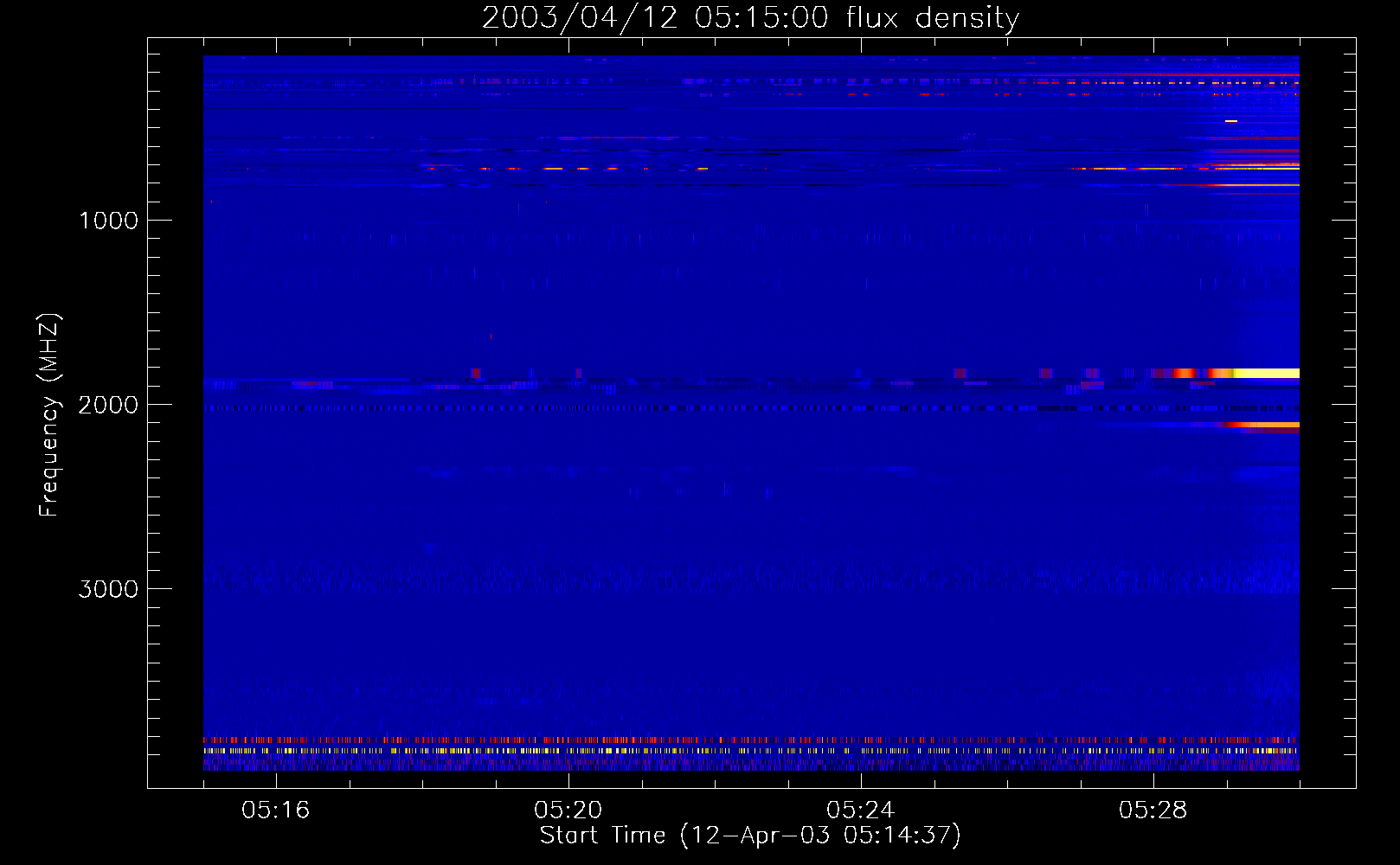The width and height of the screenshot is (1400, 865).
Task: Click the 05:20 time tick label
Action: [x=568, y=810]
